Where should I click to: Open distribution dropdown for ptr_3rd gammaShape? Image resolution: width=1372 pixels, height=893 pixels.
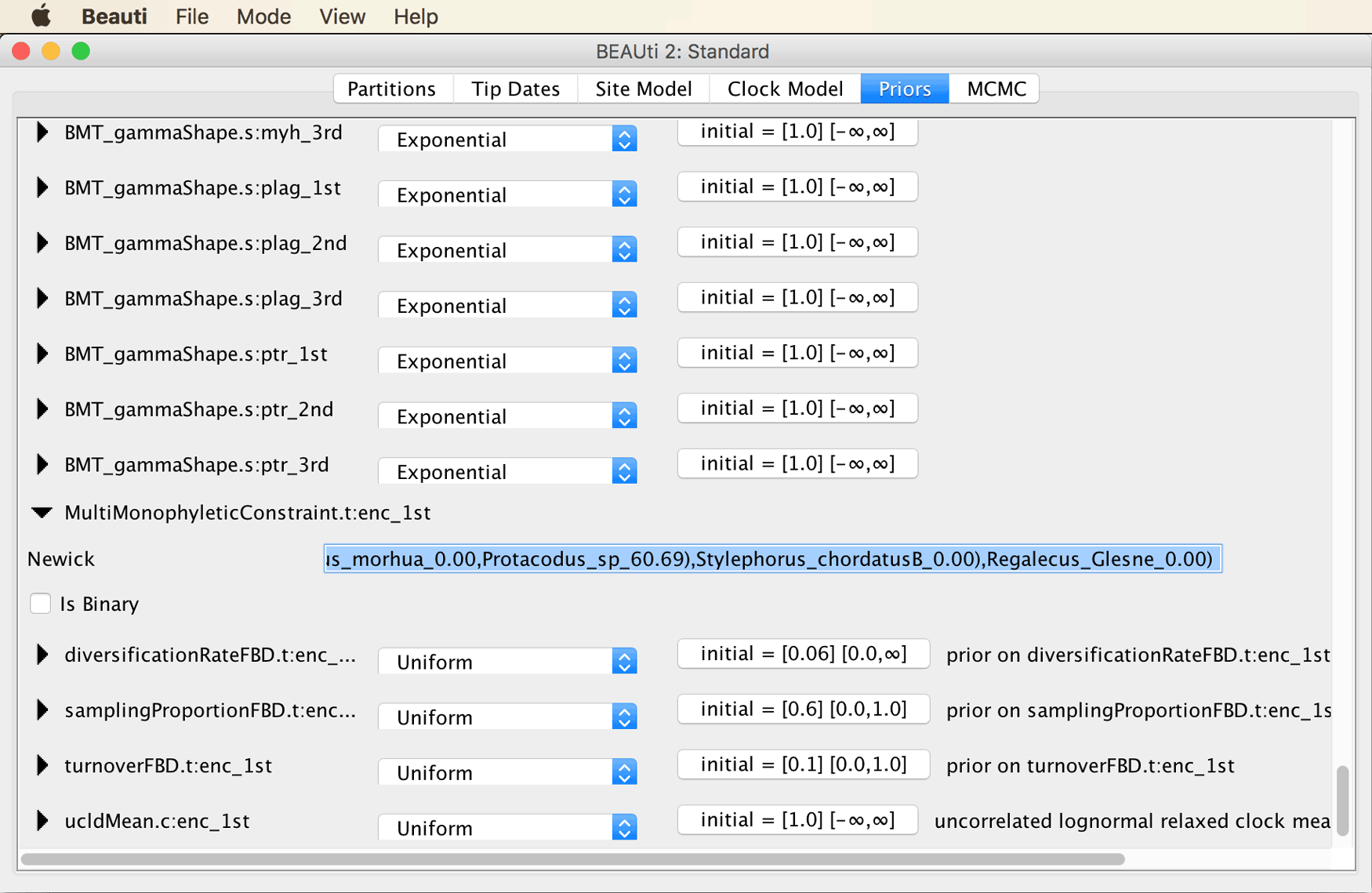[507, 472]
